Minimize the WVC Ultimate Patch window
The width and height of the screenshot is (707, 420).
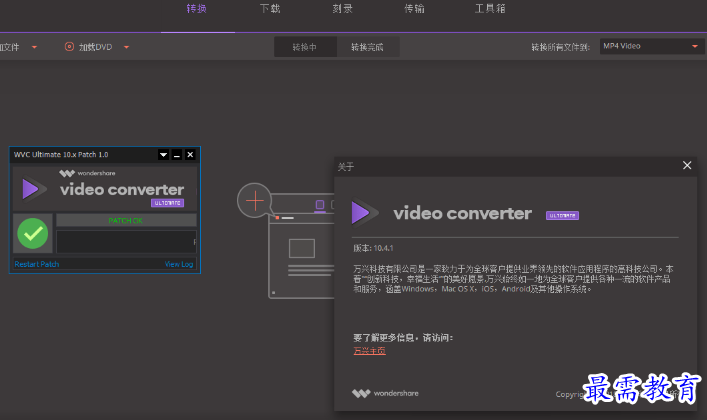tap(177, 155)
